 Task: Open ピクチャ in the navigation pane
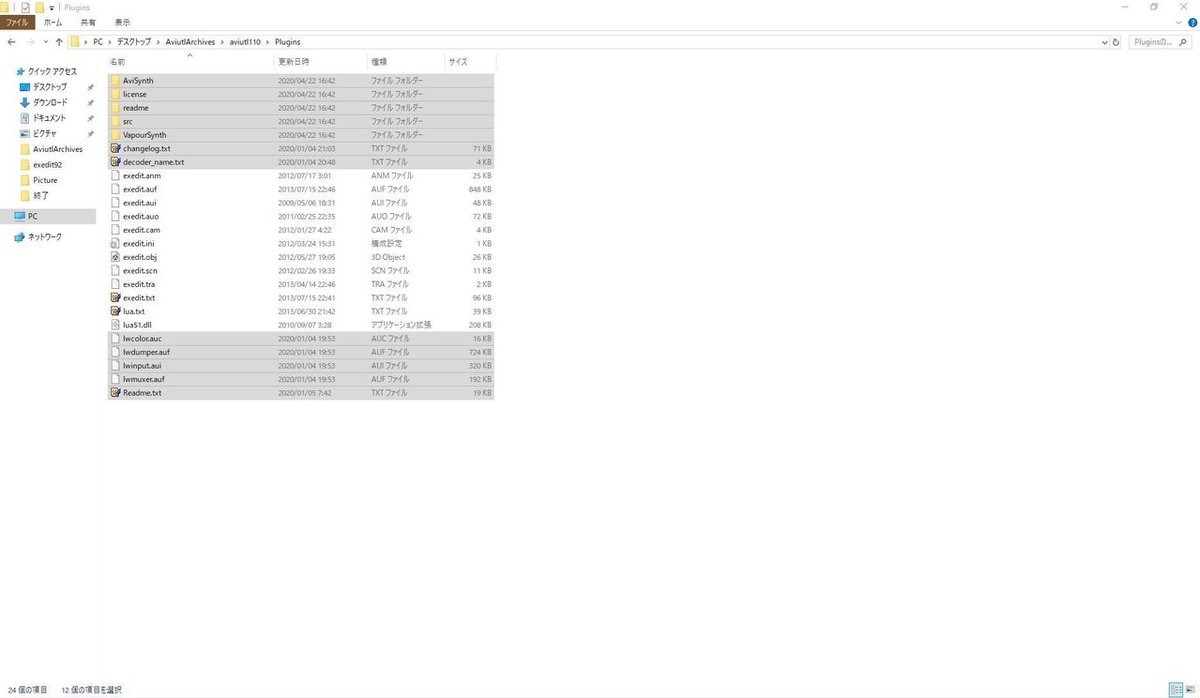[x=38, y=133]
